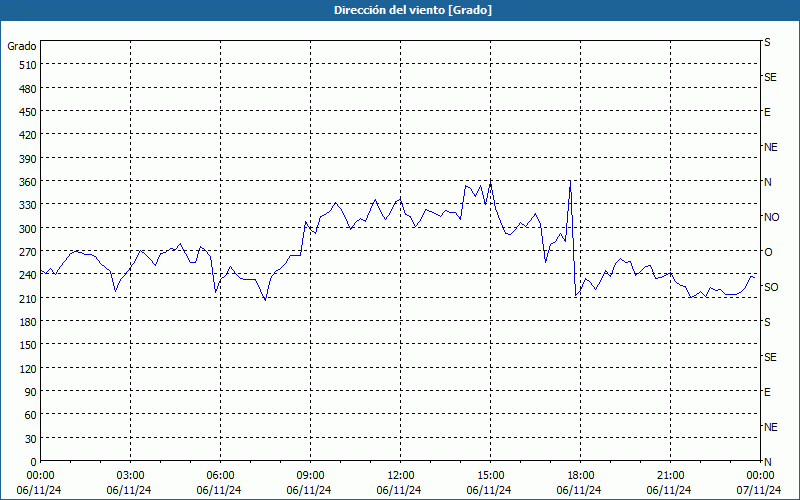Click the 90 degree axis label
The height and width of the screenshot is (500, 800).
(x=31, y=392)
